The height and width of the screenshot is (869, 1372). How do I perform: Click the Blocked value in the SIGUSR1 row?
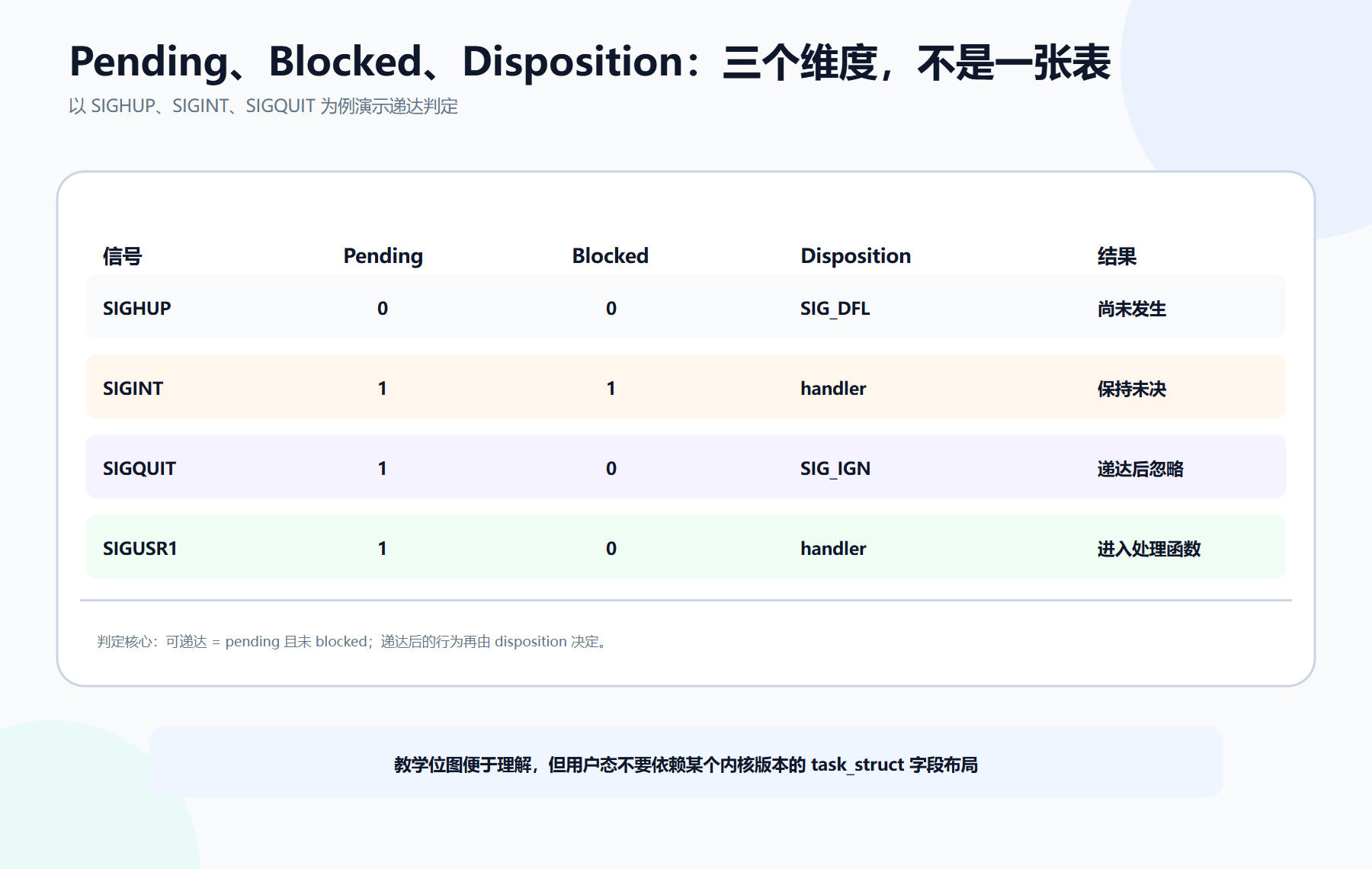pyautogui.click(x=611, y=549)
